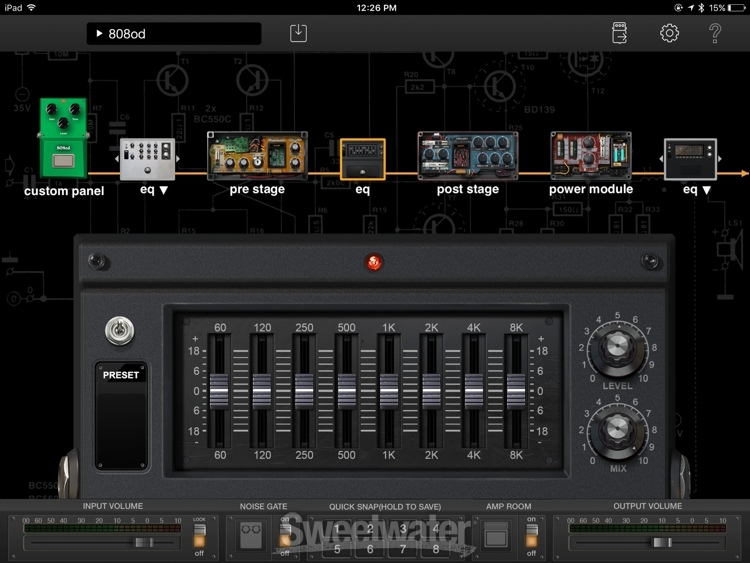Image resolution: width=750 pixels, height=563 pixels.
Task: Select Quick Snap slot 1
Action: pos(337,529)
